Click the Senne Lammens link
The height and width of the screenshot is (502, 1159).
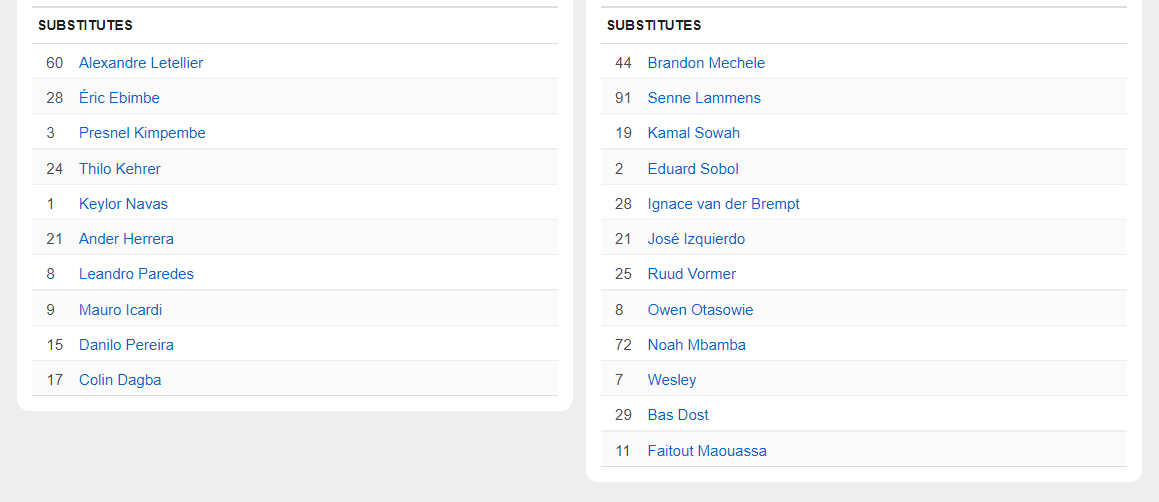[x=704, y=98]
